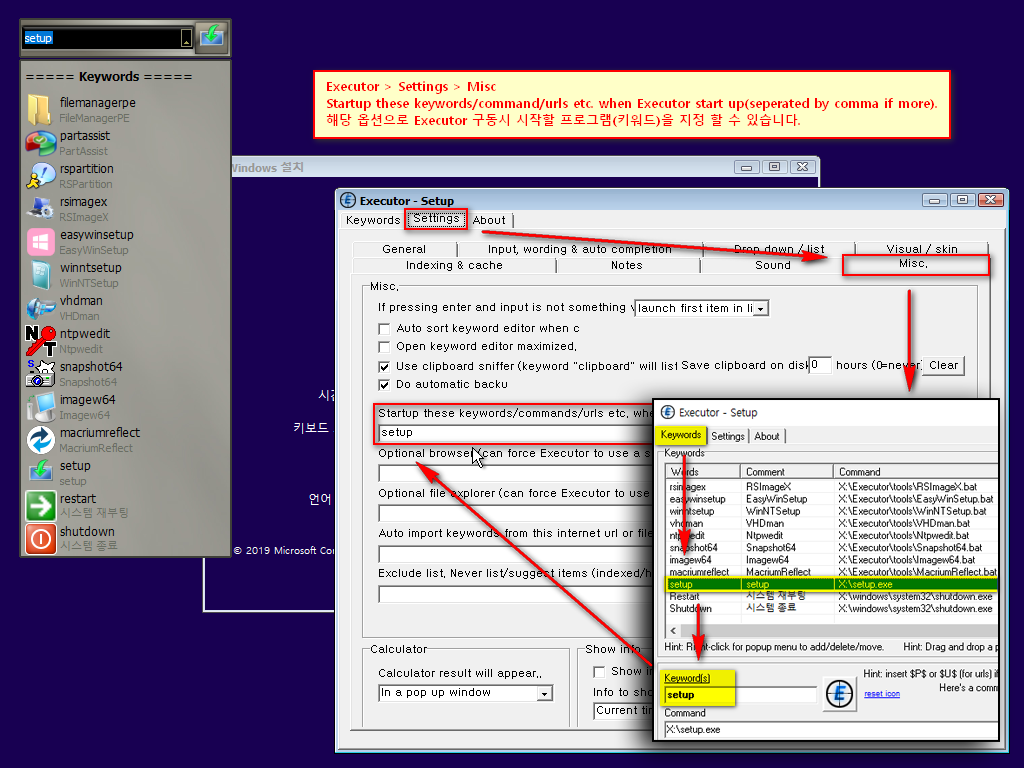The width and height of the screenshot is (1024, 768).
Task: Click the easywinsetup Windows logo icon
Action: pos(40,242)
